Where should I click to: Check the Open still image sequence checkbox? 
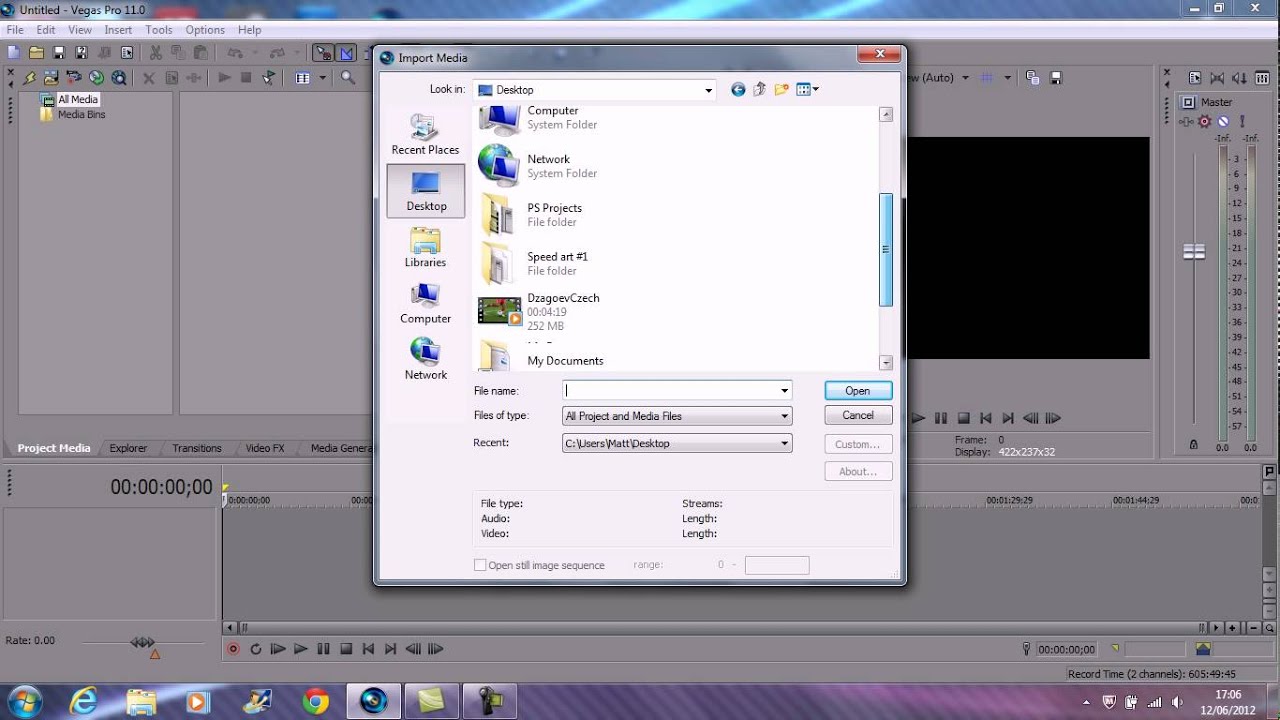tap(480, 565)
